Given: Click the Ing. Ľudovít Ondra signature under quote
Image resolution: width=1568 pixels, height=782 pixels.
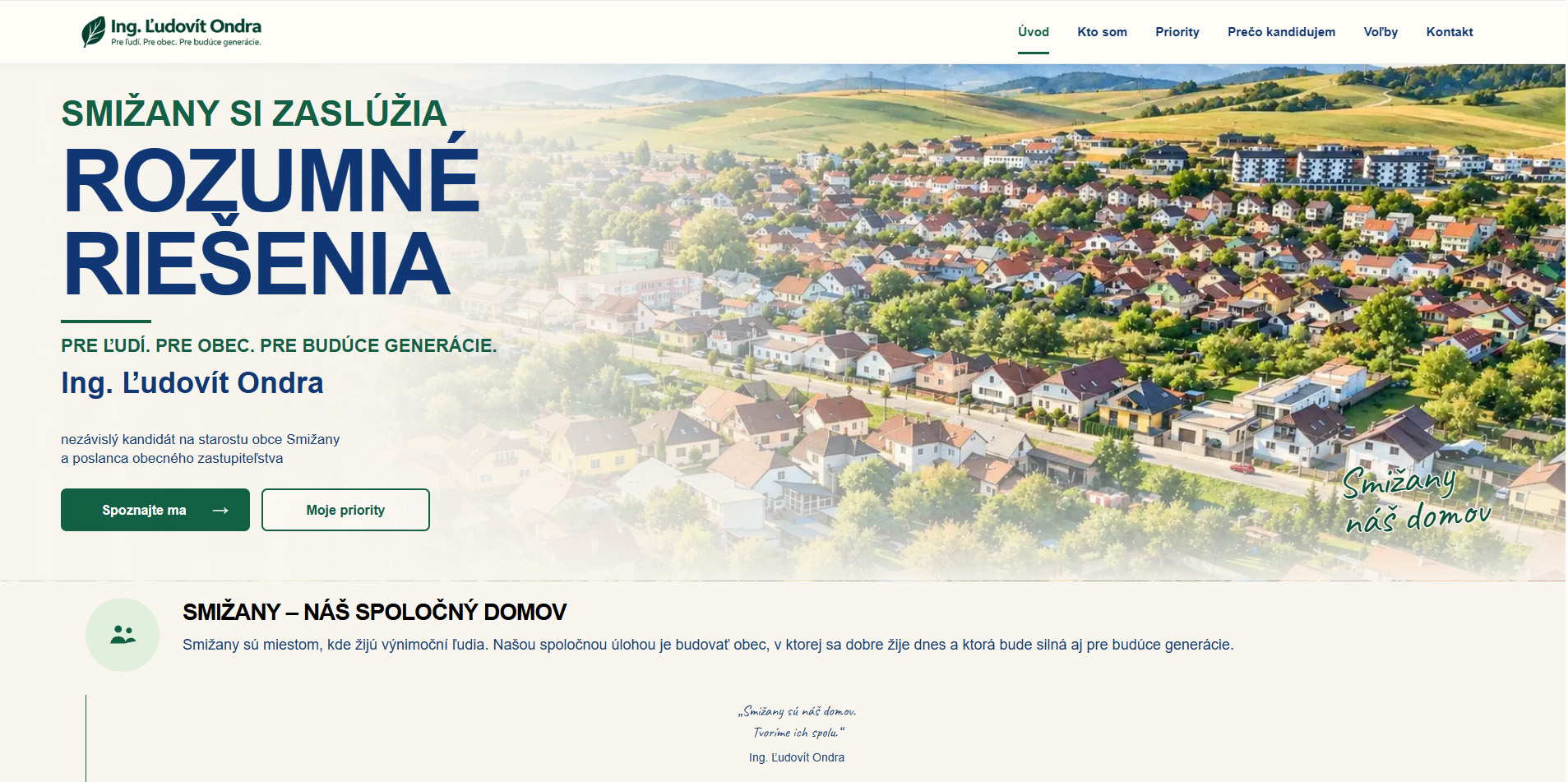Looking at the screenshot, I should point(797,757).
